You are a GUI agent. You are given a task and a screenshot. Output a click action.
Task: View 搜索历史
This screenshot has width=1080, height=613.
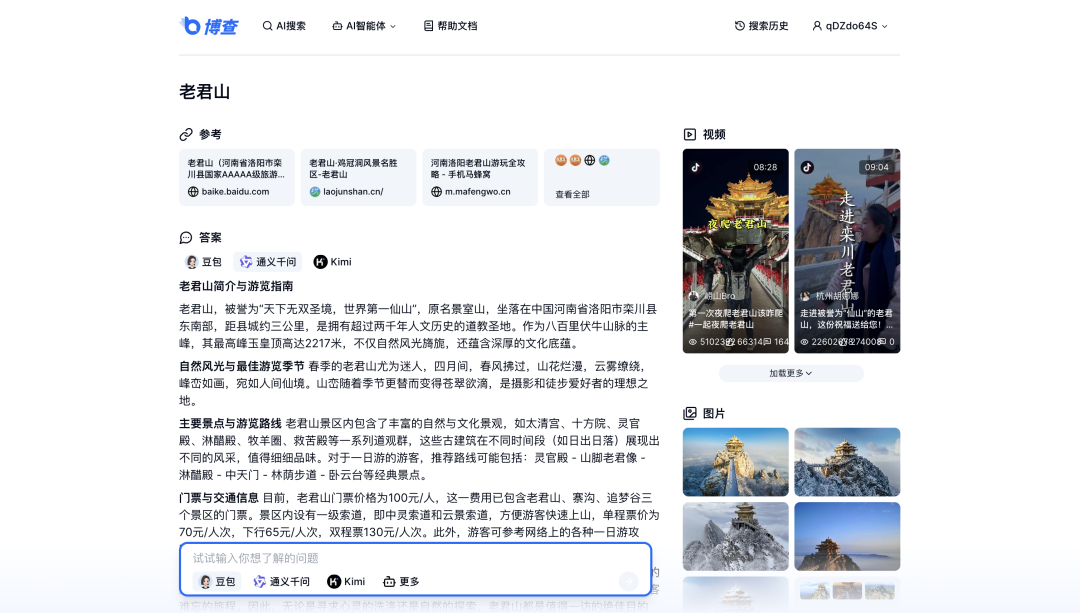(761, 26)
